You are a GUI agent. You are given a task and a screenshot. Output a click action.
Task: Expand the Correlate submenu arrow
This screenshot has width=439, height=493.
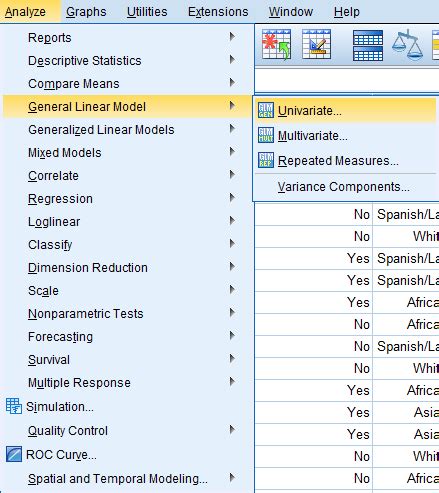tap(232, 175)
